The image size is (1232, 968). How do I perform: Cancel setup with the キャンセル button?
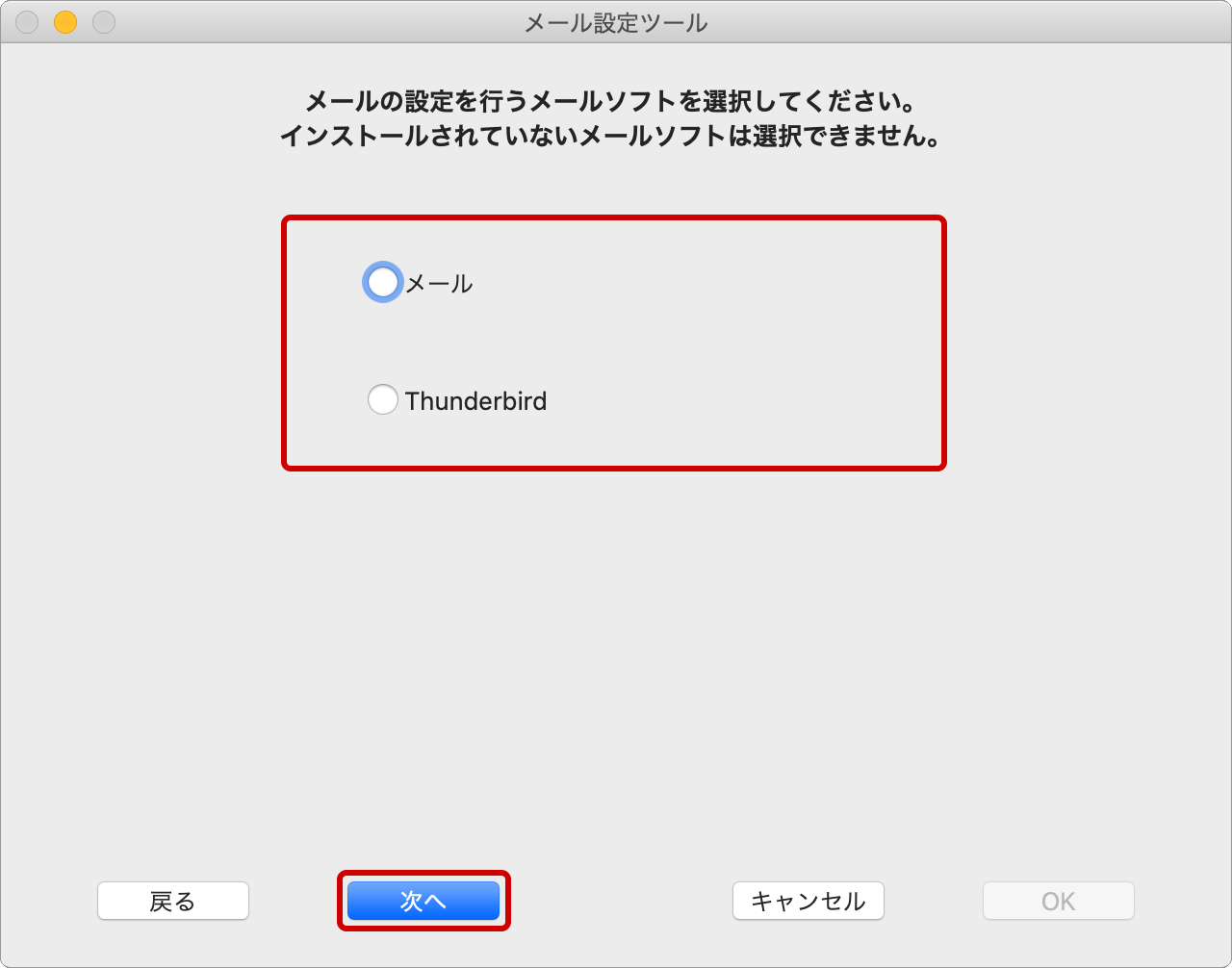pyautogui.click(x=808, y=901)
